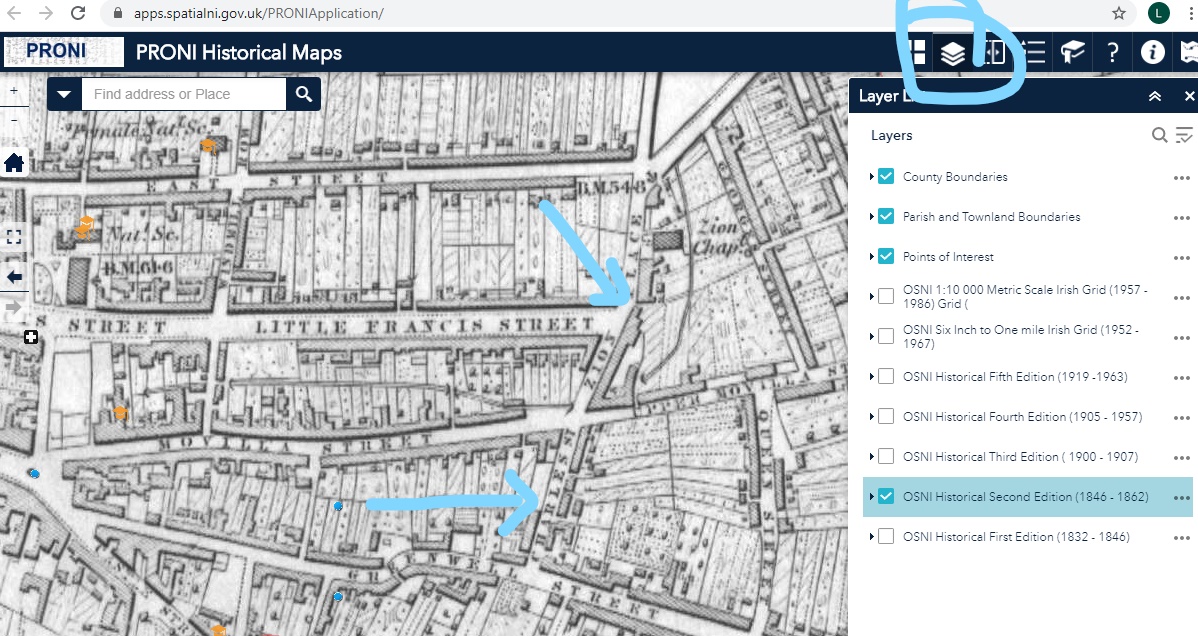
Task: Click the orange school marker near Female Nat. Sc.
Action: pyautogui.click(x=207, y=145)
